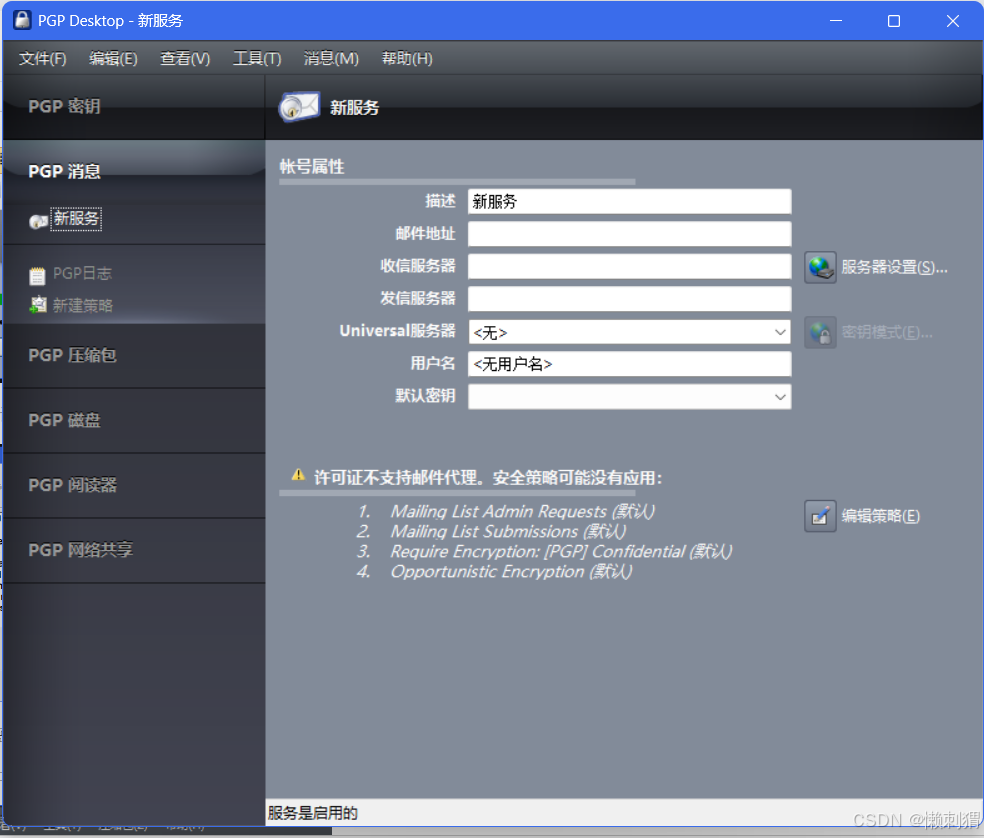This screenshot has height=838, width=984.
Task: Open PGP日志 from the sidebar
Action: tap(82, 274)
